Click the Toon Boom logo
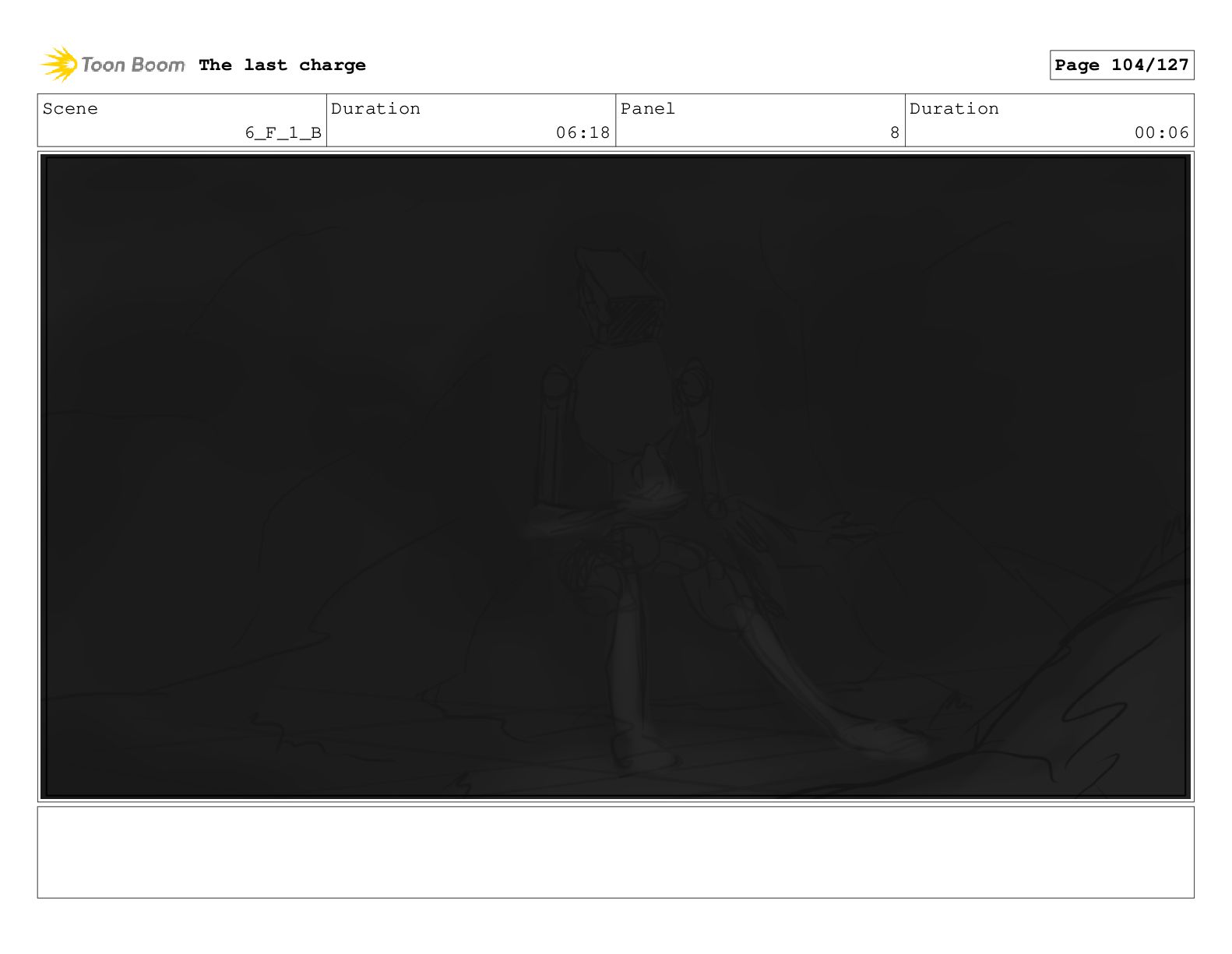The width and height of the screenshot is (1232, 954). point(112,65)
